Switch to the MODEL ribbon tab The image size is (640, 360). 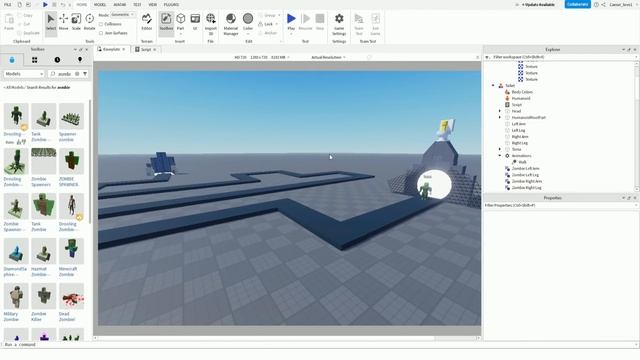100,4
